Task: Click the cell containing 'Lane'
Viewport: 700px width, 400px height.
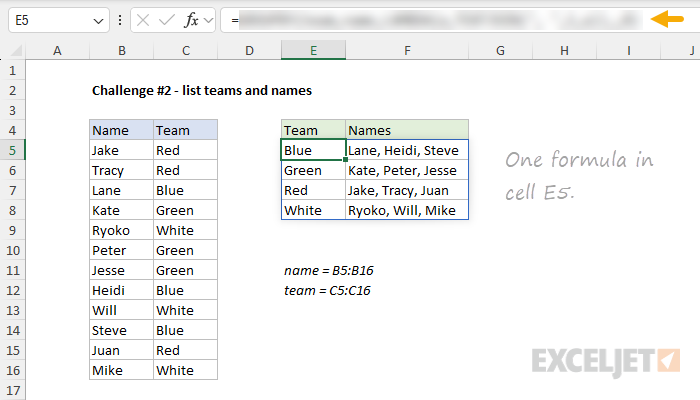Action: [x=121, y=191]
